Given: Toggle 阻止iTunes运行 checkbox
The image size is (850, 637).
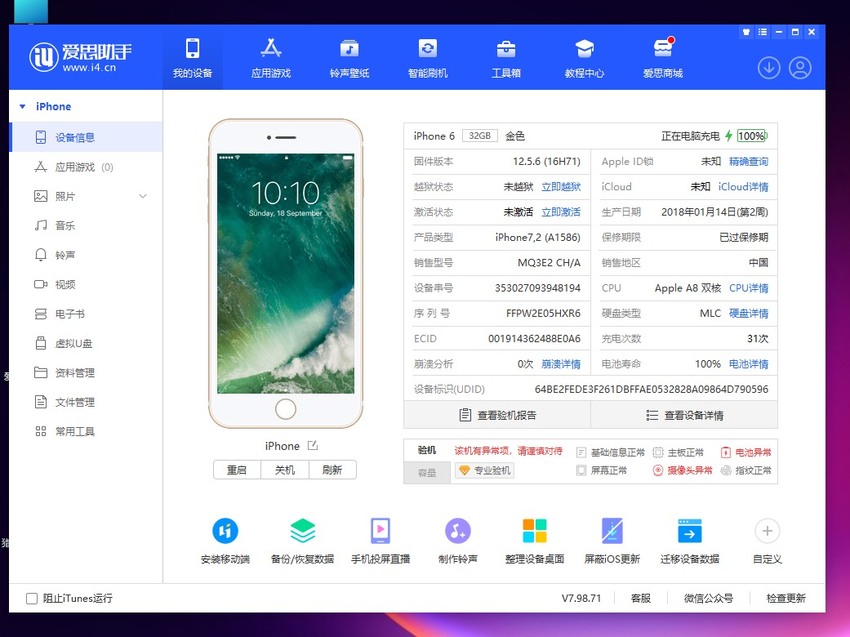Looking at the screenshot, I should click(32, 599).
